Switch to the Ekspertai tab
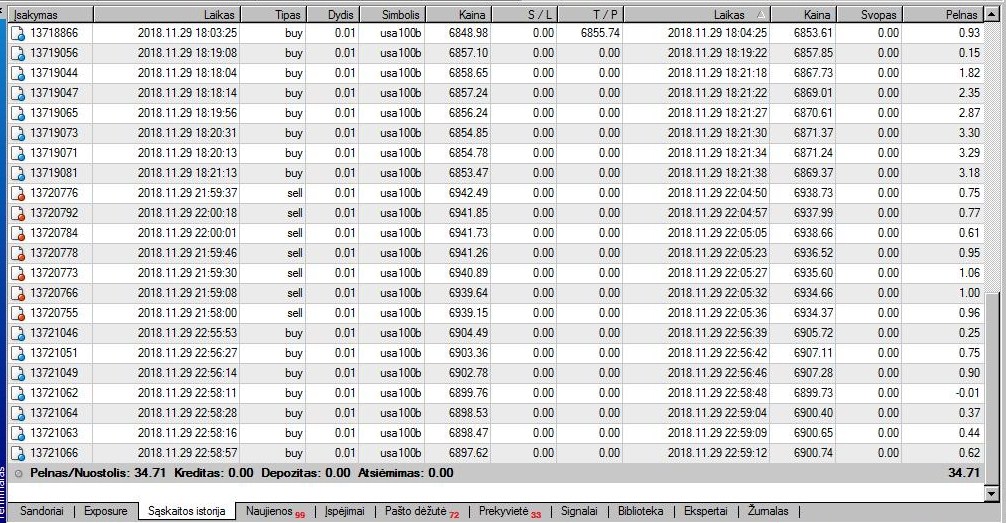 click(705, 511)
